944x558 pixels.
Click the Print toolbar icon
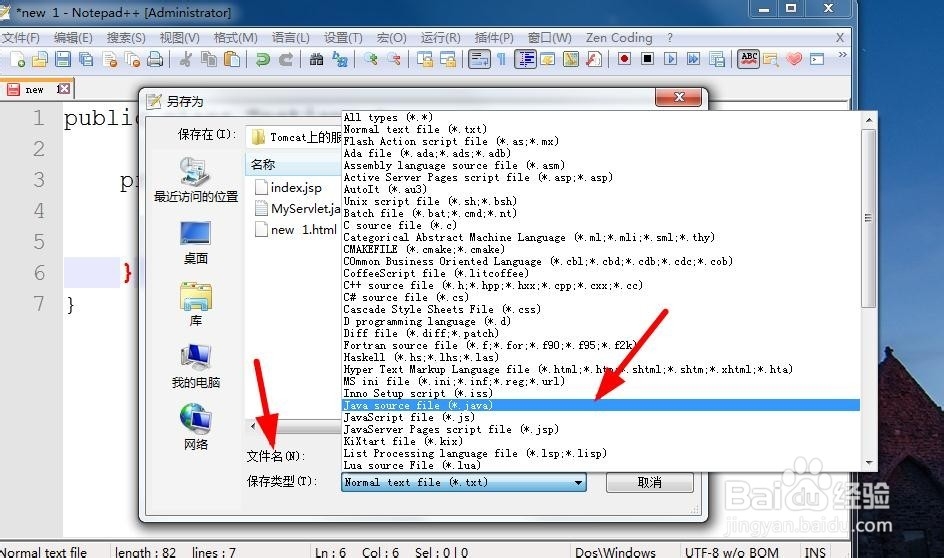(155, 59)
